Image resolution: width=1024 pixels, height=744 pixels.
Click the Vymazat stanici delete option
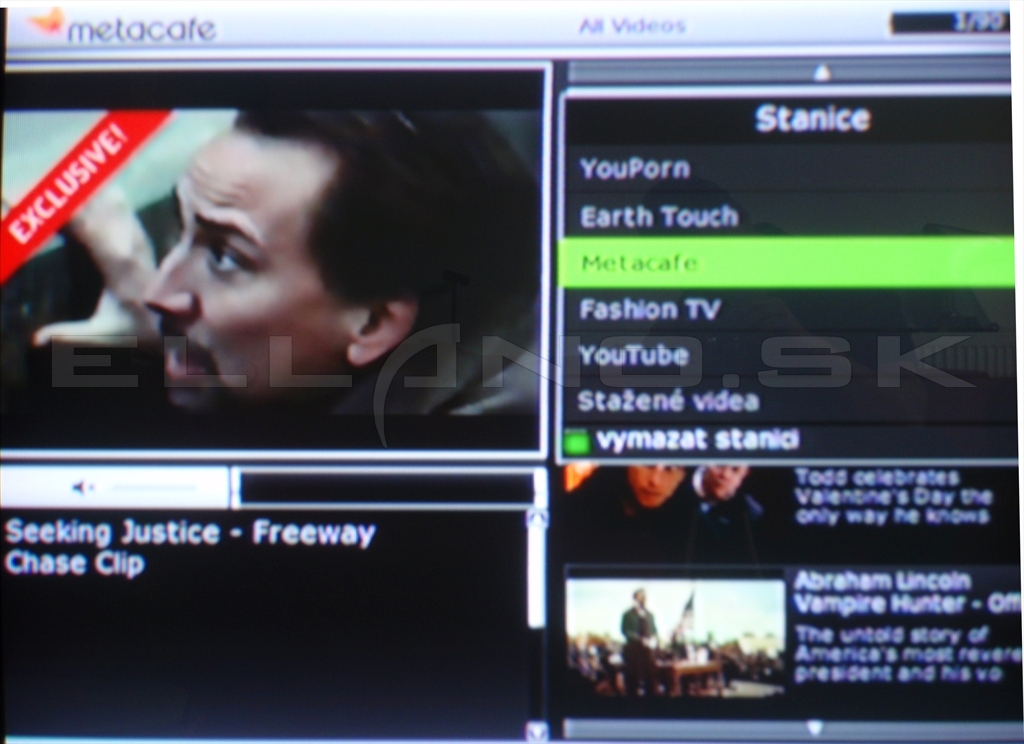[697, 440]
